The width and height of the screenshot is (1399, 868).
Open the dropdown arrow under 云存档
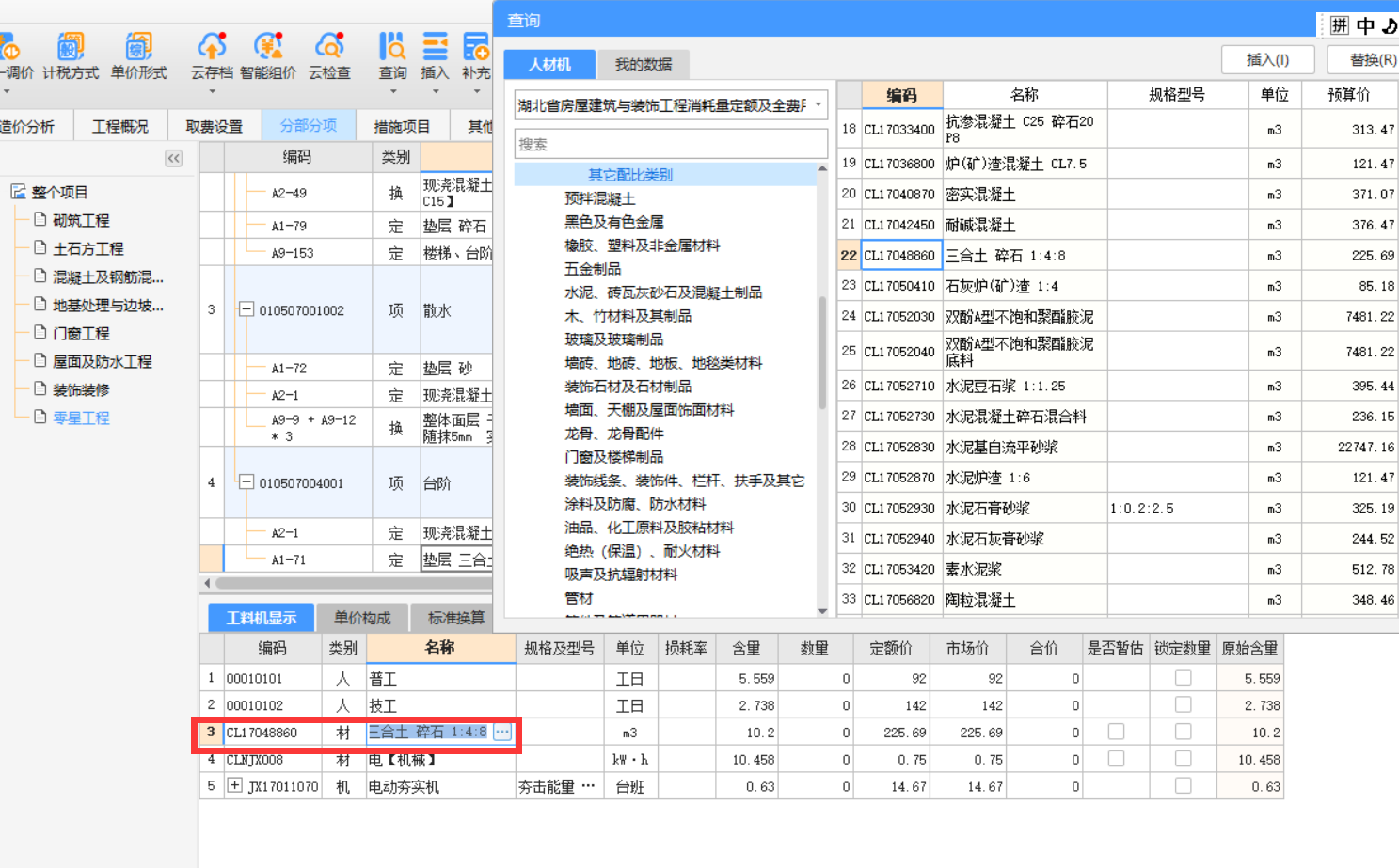[212, 92]
